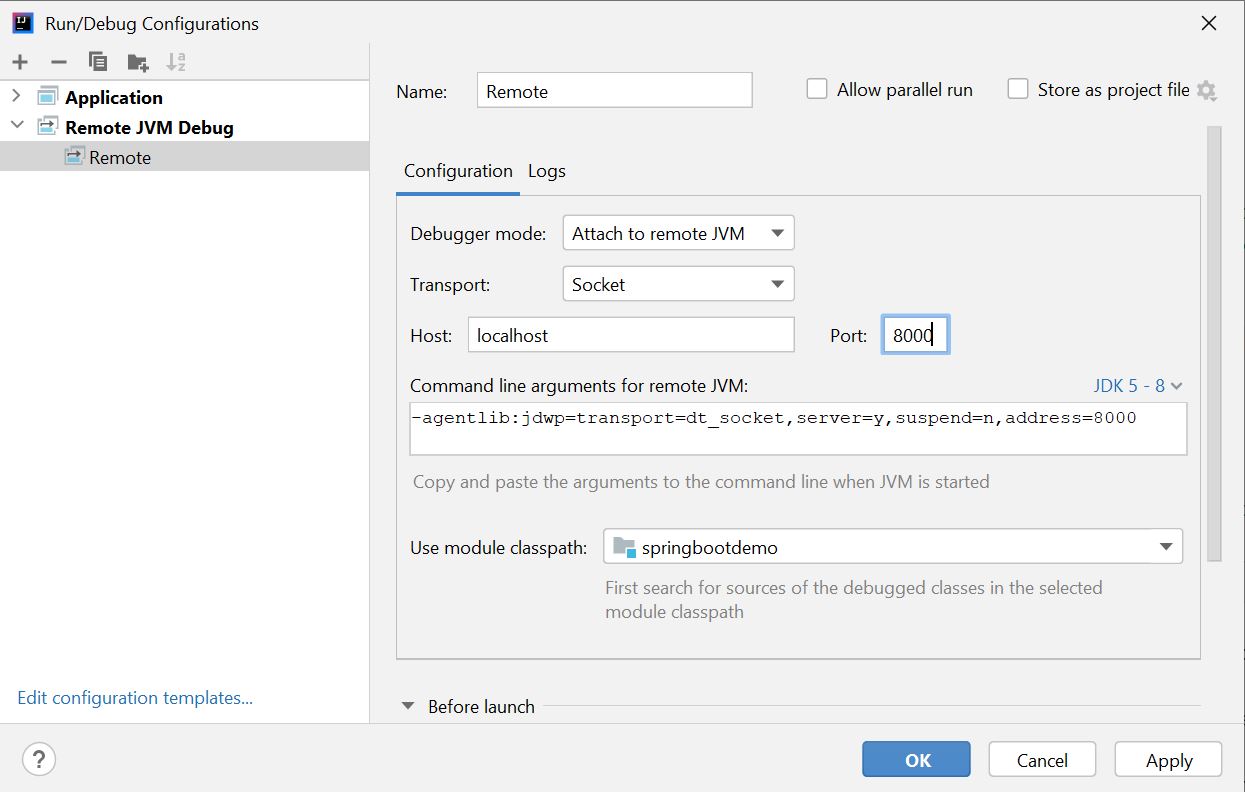1245x792 pixels.
Task: Click the Host input field
Action: pos(630,335)
